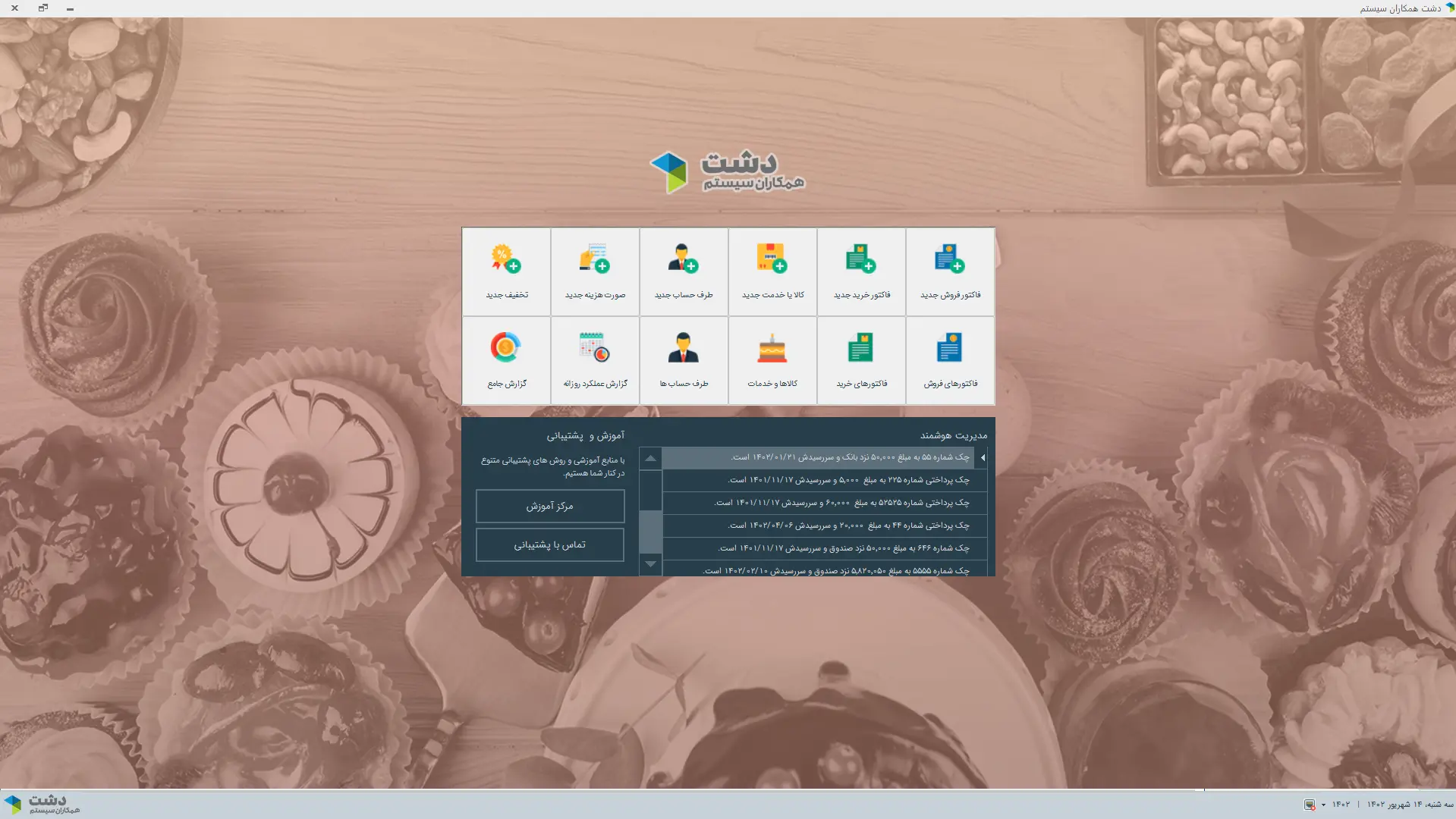Add a new discount (تخفیف جدید)

[506, 271]
